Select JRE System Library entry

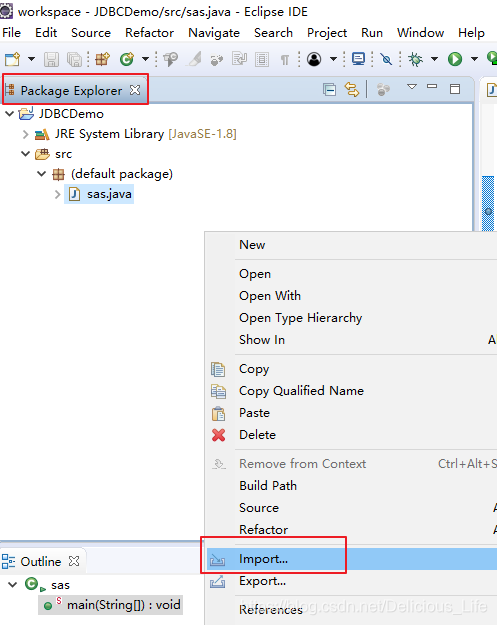pyautogui.click(x=145, y=134)
